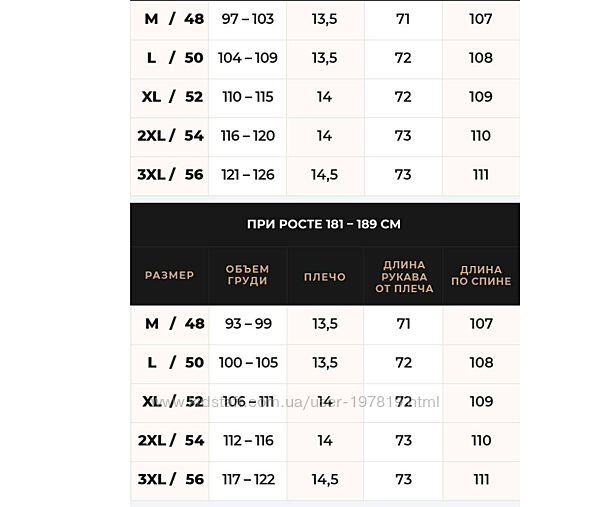Click the 121 – 126 chest range
Screen dimensions: 600x507
click(247, 175)
